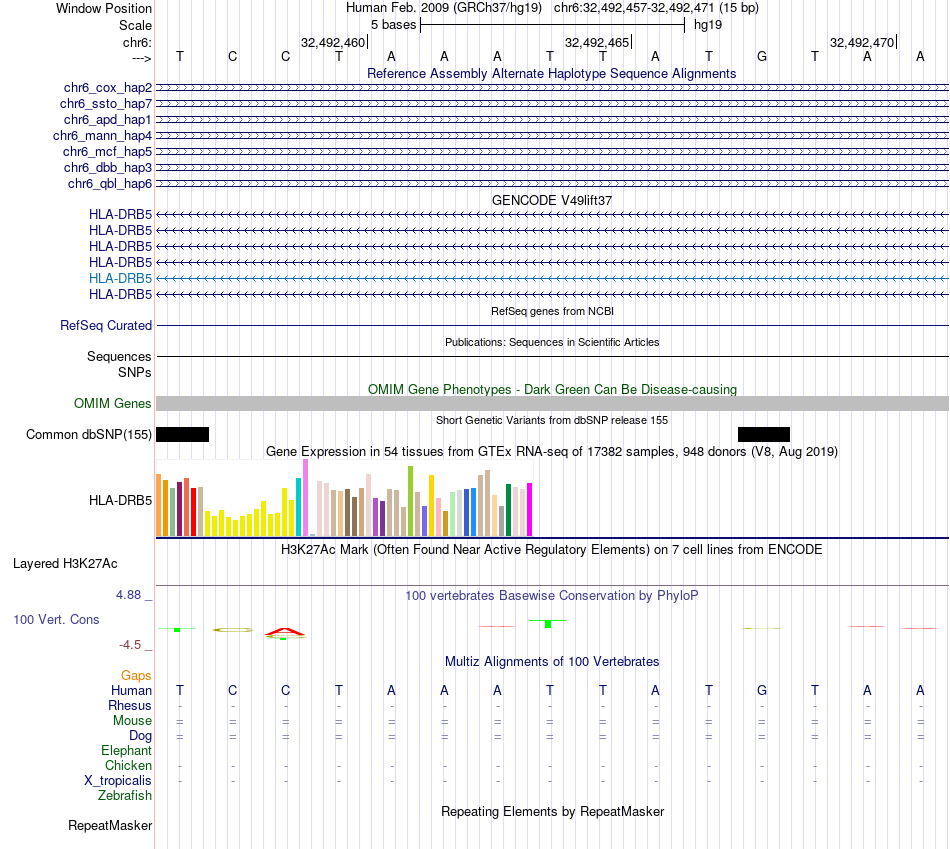The image size is (950, 849).
Task: Click the Window Position label
Action: click(104, 8)
